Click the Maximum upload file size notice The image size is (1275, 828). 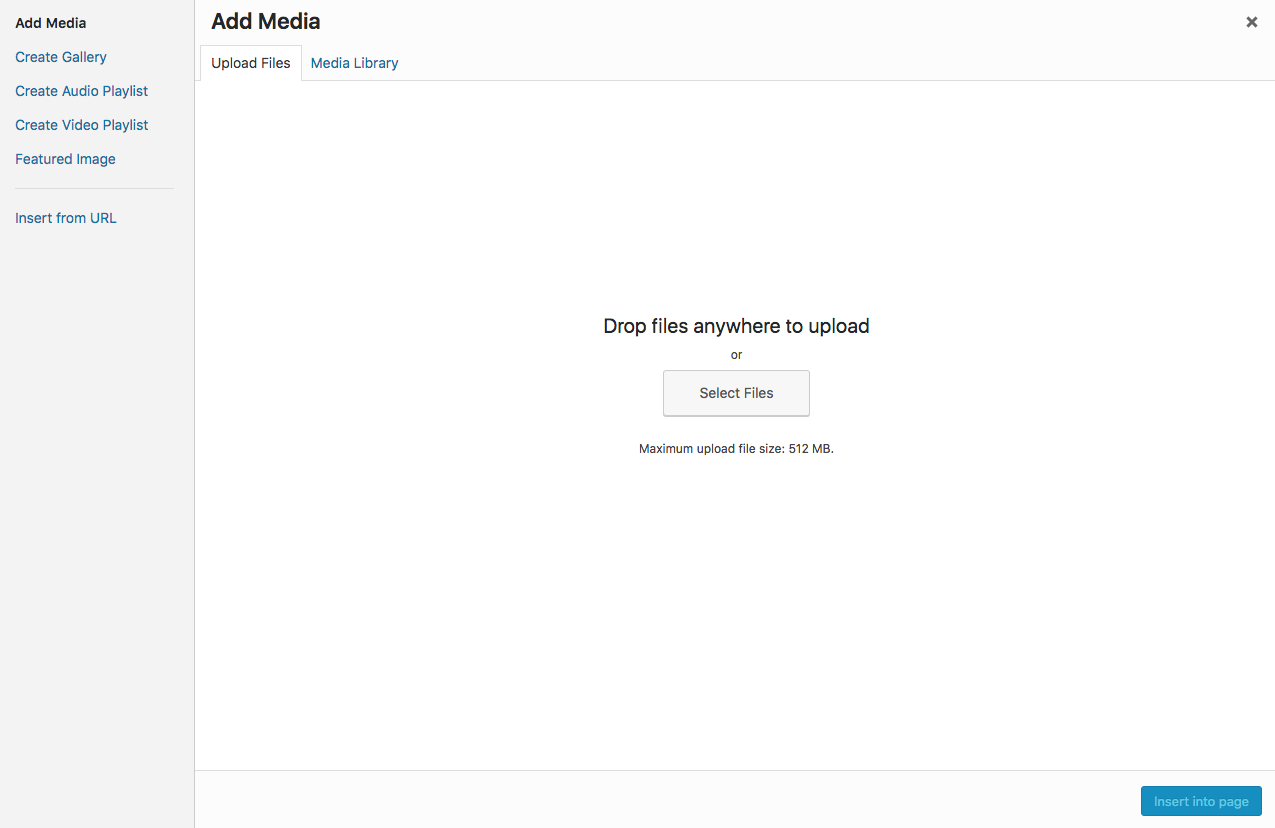click(x=736, y=449)
